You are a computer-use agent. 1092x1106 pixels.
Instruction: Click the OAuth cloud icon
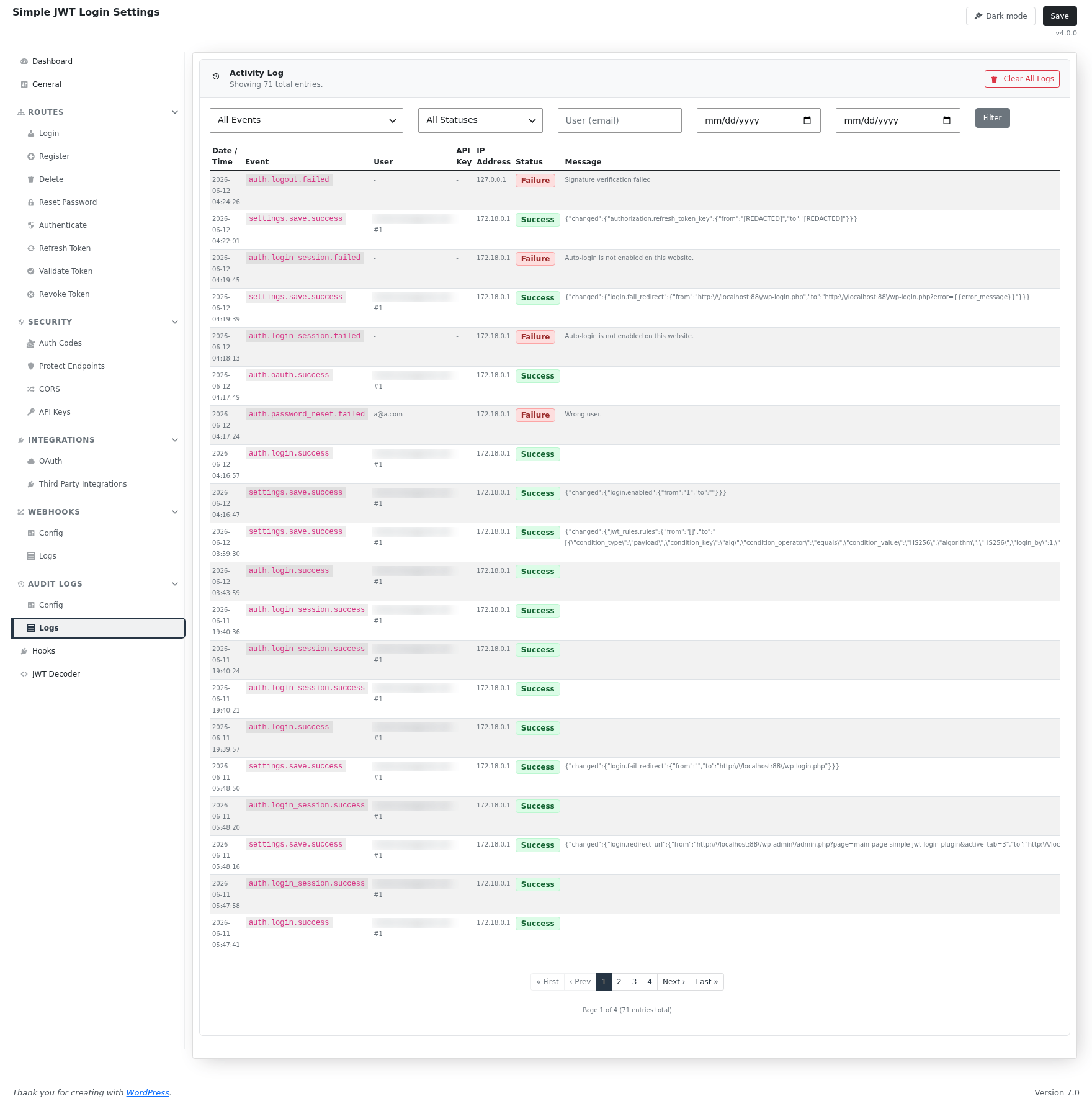[31, 461]
